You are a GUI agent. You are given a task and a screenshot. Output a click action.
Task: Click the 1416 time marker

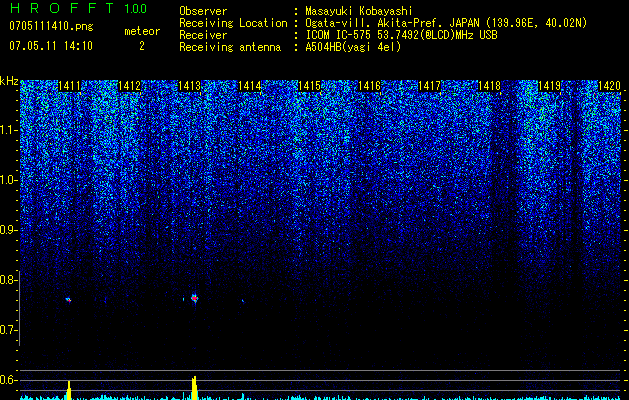click(369, 86)
